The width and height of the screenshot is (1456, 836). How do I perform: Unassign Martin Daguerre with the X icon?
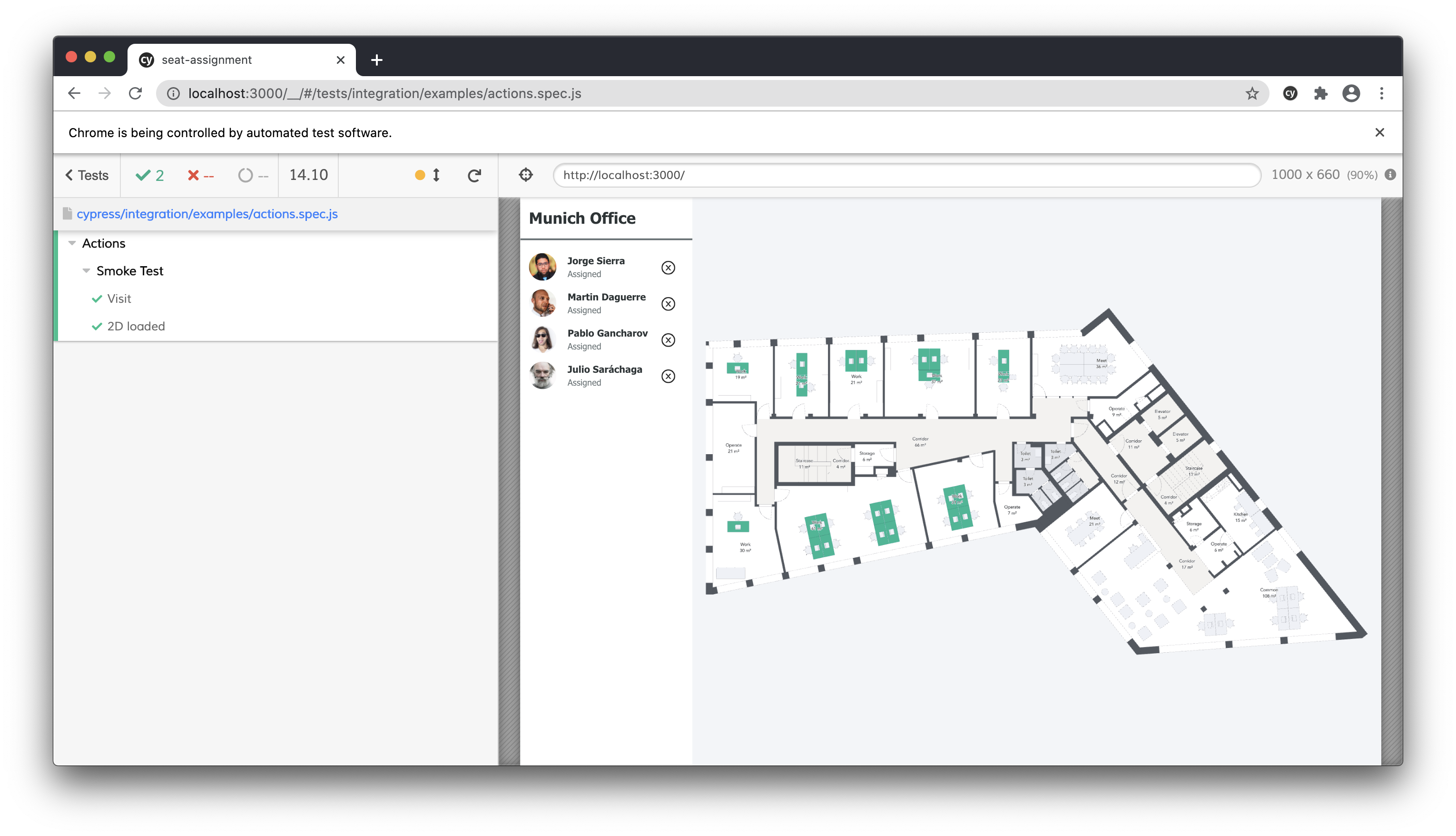(x=668, y=304)
